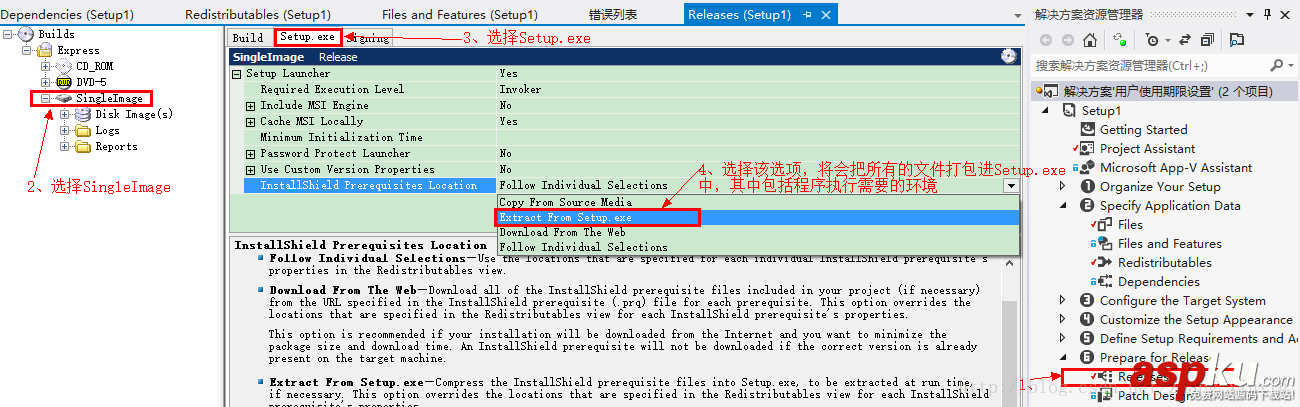The width and height of the screenshot is (1300, 407).
Task: Expand the Password Protect Launcher property
Action: [x=251, y=153]
